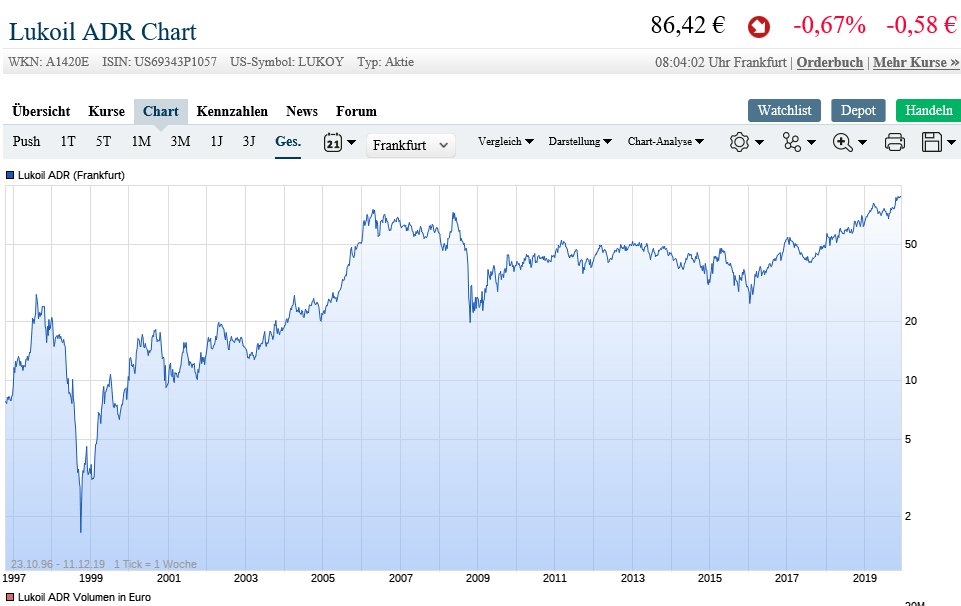Screen dimensions: 961x606
Task: Click the 1 Tick = 1 Woche text
Action: pyautogui.click(x=155, y=564)
